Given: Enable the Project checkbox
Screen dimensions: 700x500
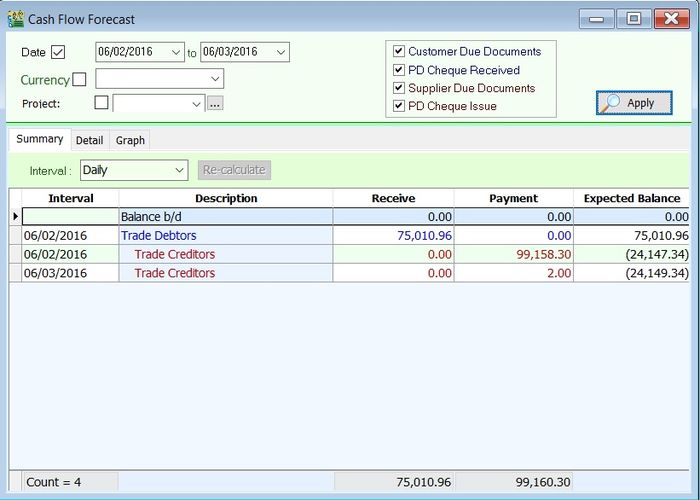Looking at the screenshot, I should (x=101, y=103).
